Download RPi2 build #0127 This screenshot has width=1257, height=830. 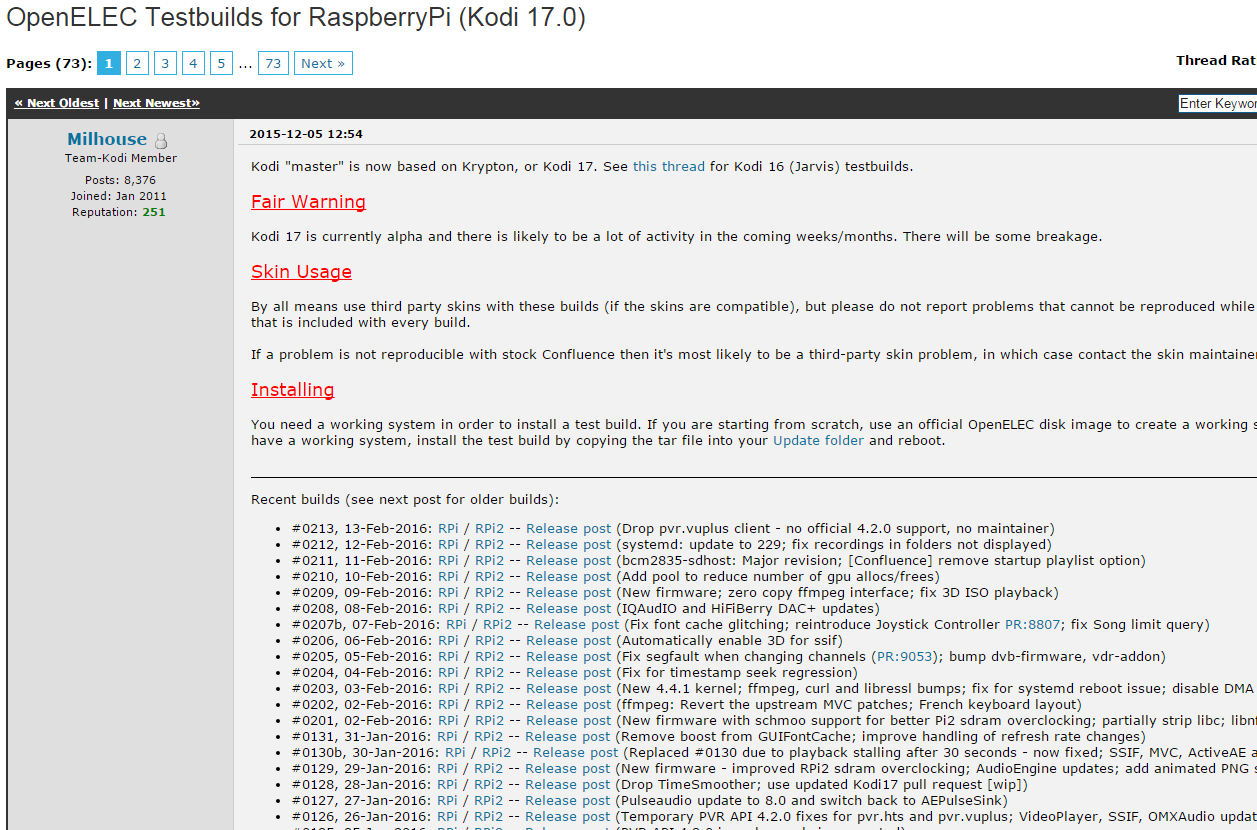tap(489, 800)
